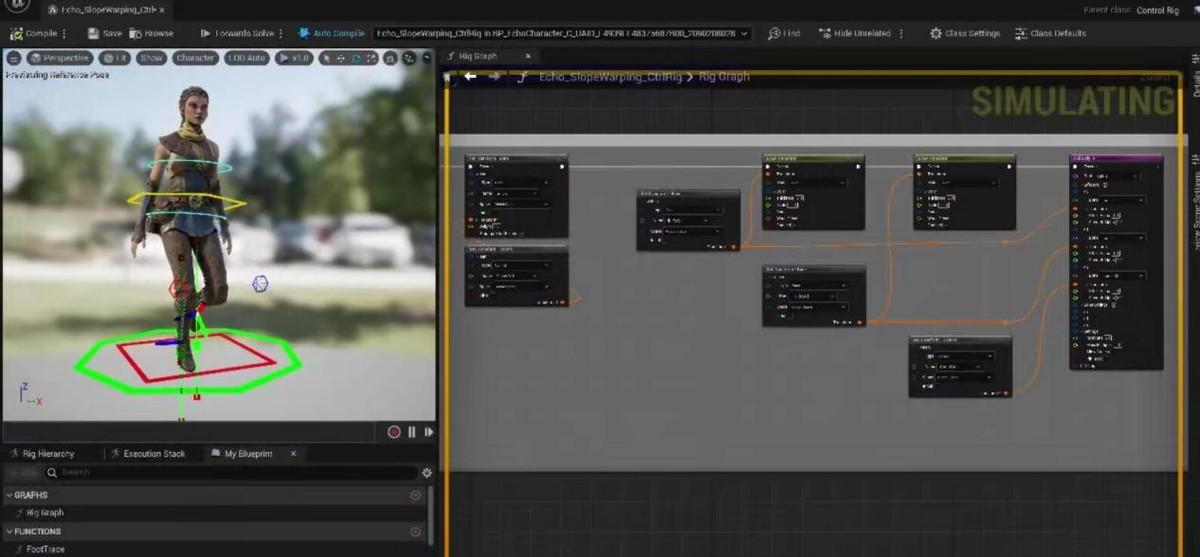This screenshot has height=557, width=1200.
Task: Collapse the FUNCTIONS section
Action: (x=10, y=531)
